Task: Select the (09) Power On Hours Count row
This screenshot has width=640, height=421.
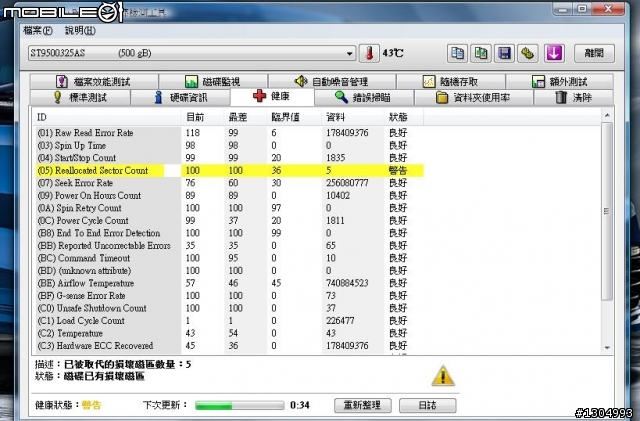Action: pyautogui.click(x=229, y=196)
